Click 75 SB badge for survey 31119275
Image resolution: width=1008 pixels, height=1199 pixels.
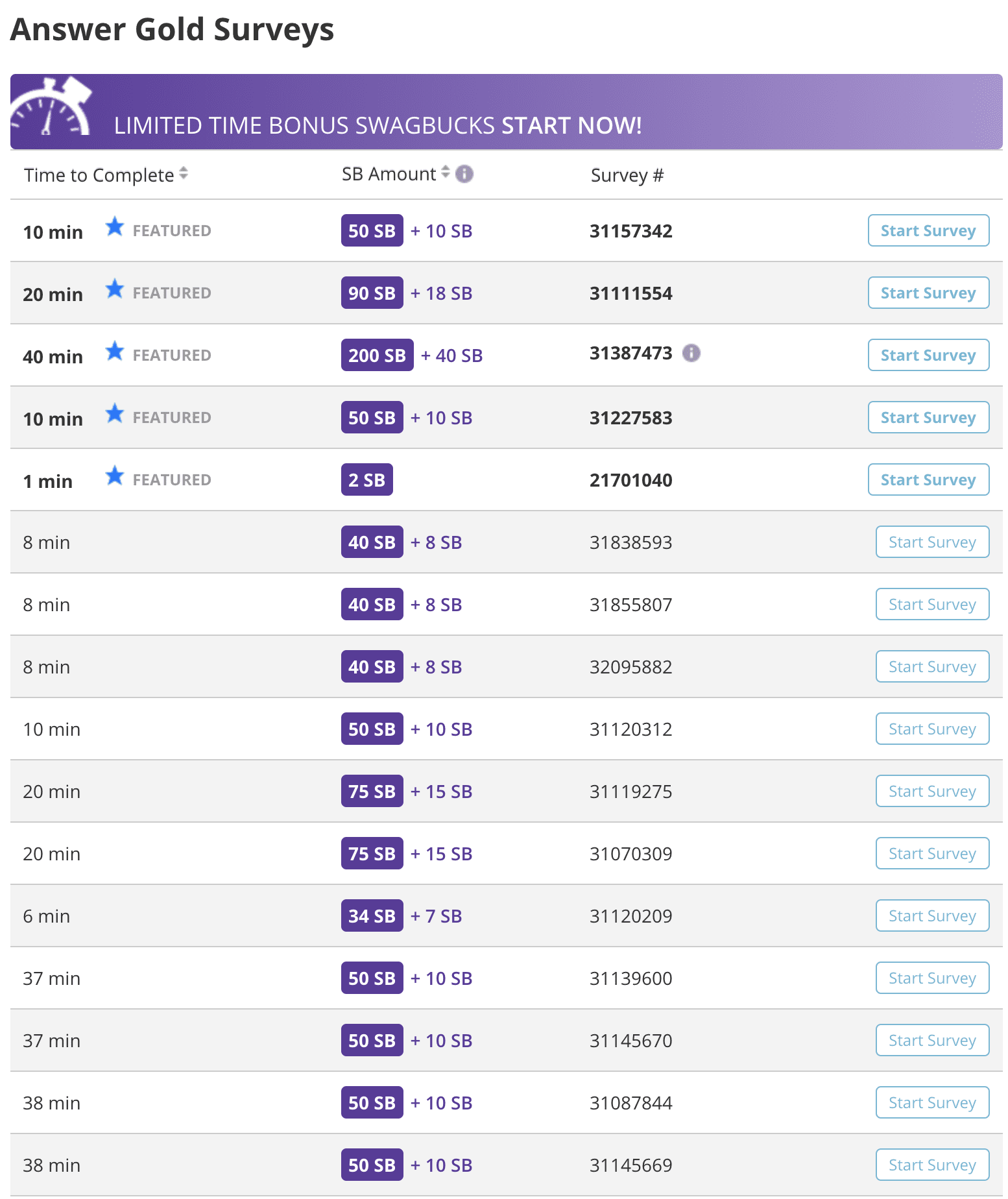[372, 791]
